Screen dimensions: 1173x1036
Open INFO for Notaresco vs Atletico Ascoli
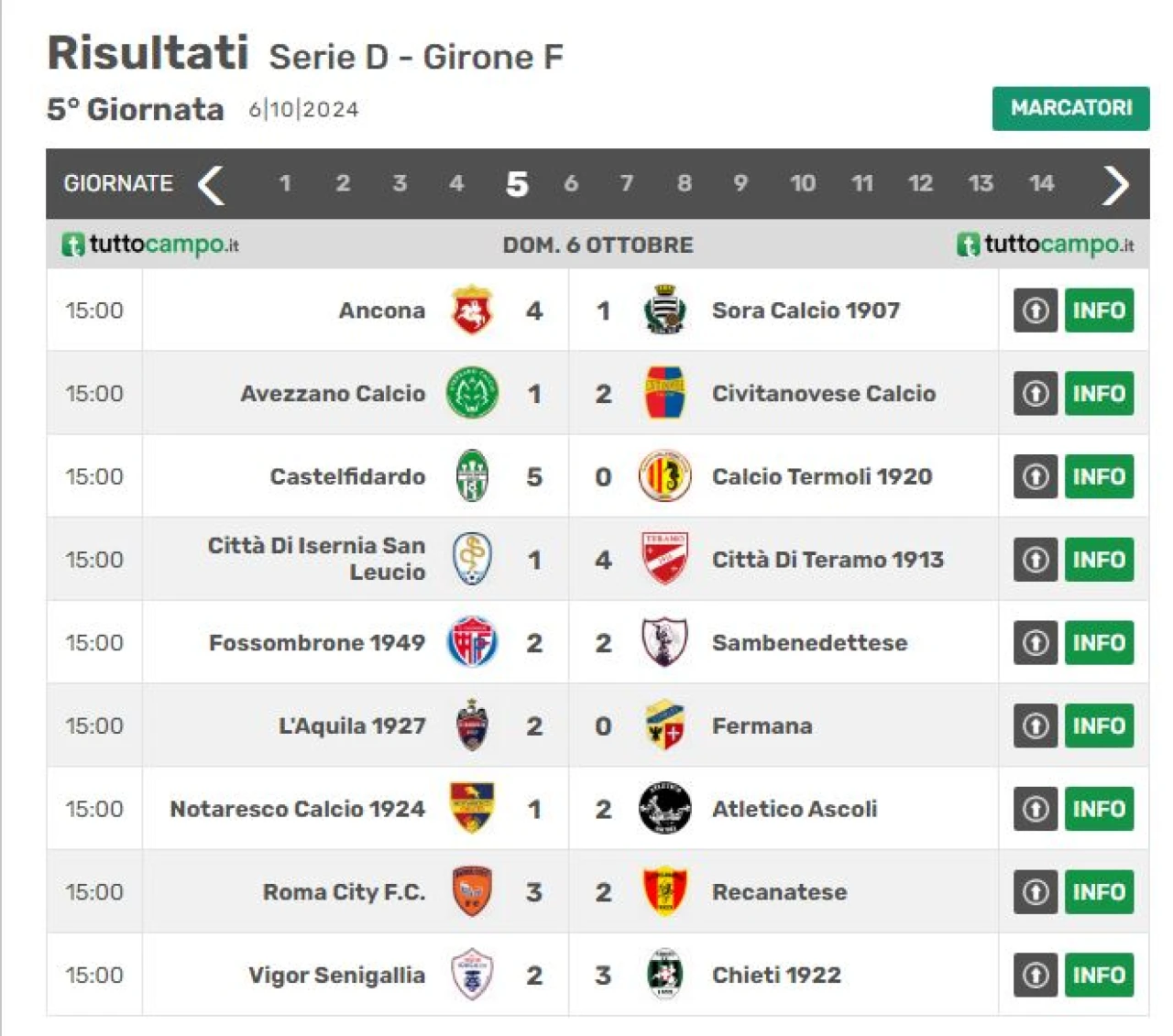pyautogui.click(x=1099, y=810)
